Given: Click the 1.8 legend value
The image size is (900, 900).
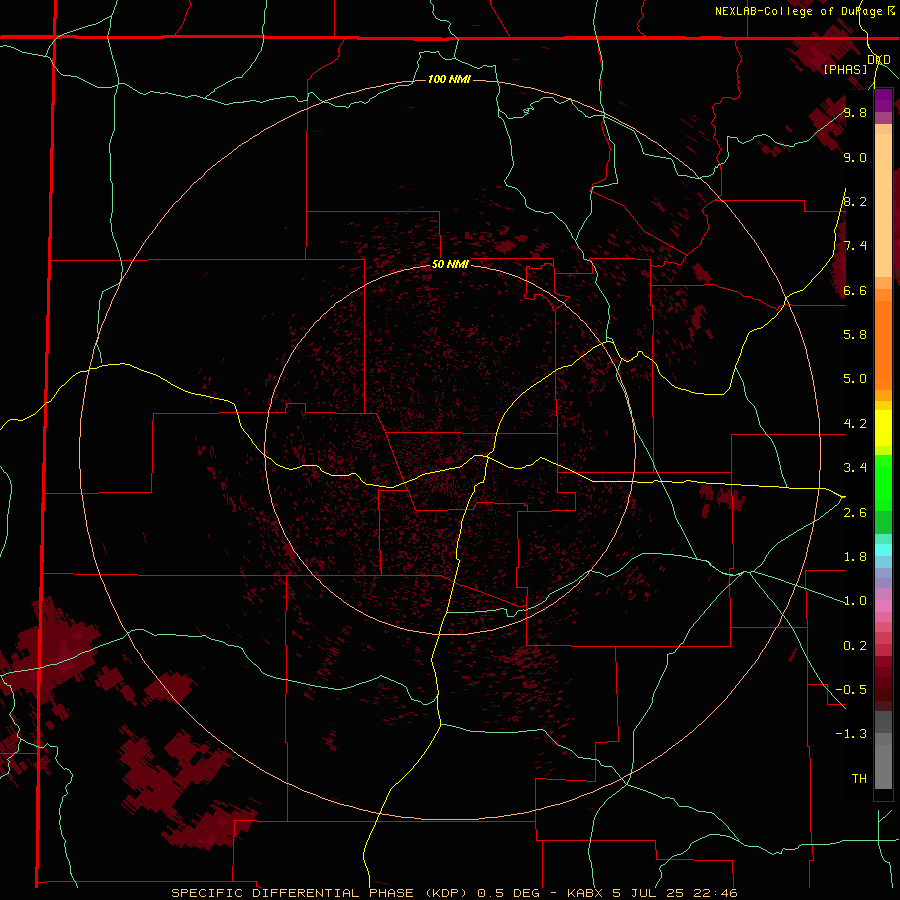Looking at the screenshot, I should [x=855, y=557].
